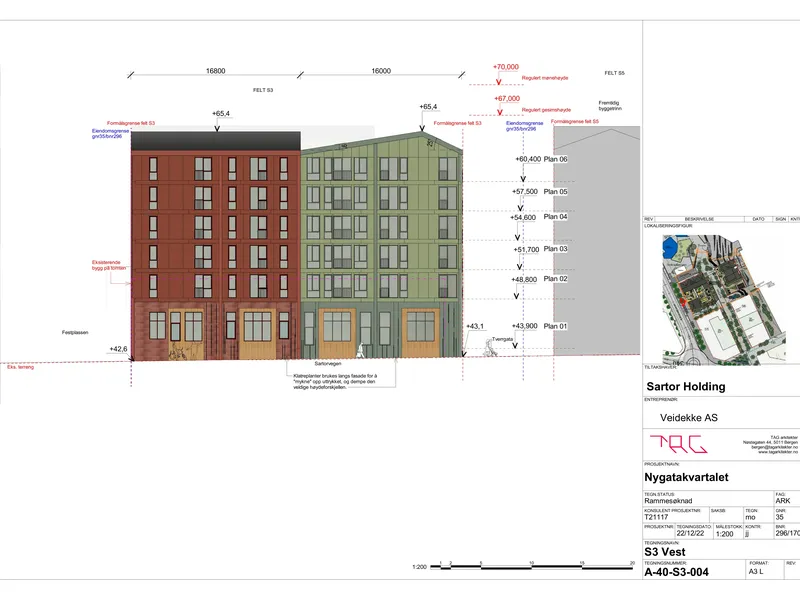Click the "+57,500" level value
Screen dimensions: 800x600
[525, 192]
